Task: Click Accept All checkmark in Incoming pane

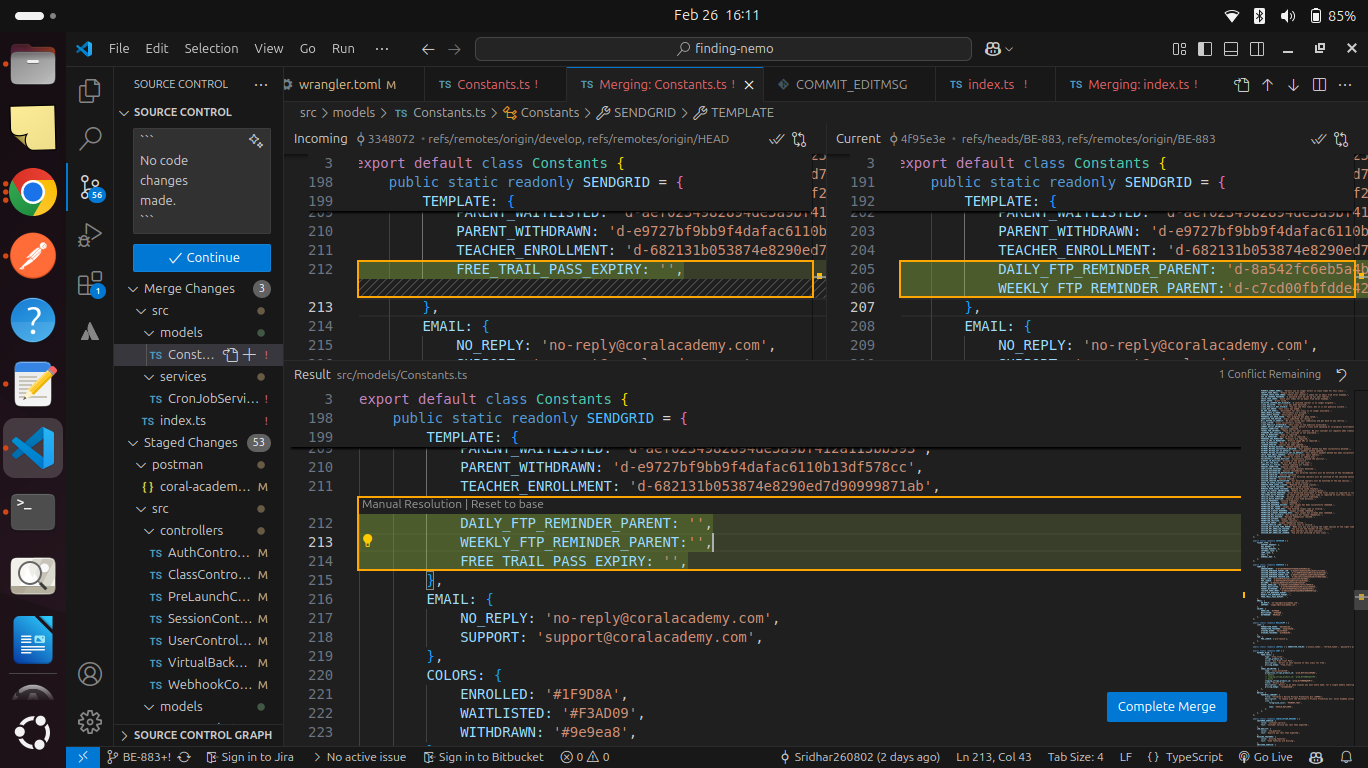Action: click(x=776, y=139)
